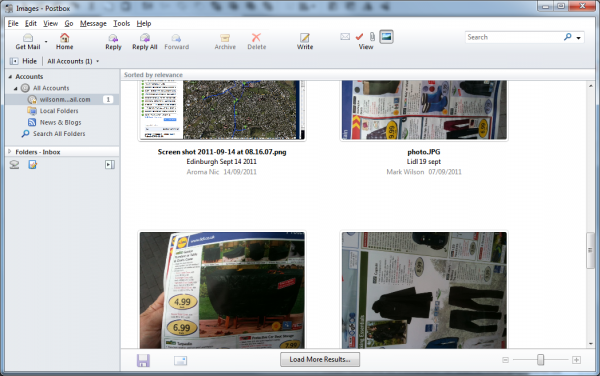This screenshot has width=600, height=376.
Task: Open the Message menu
Action: 93,23
